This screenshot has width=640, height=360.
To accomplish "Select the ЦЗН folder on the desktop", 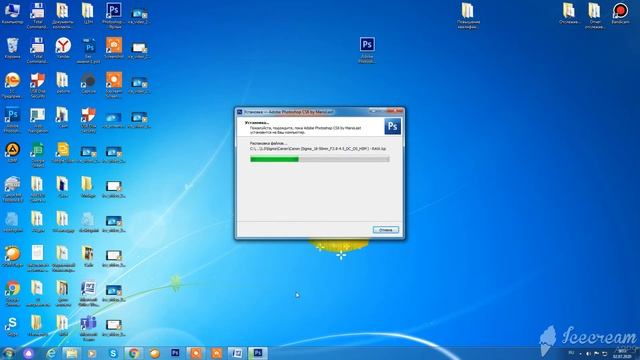I will click(88, 13).
